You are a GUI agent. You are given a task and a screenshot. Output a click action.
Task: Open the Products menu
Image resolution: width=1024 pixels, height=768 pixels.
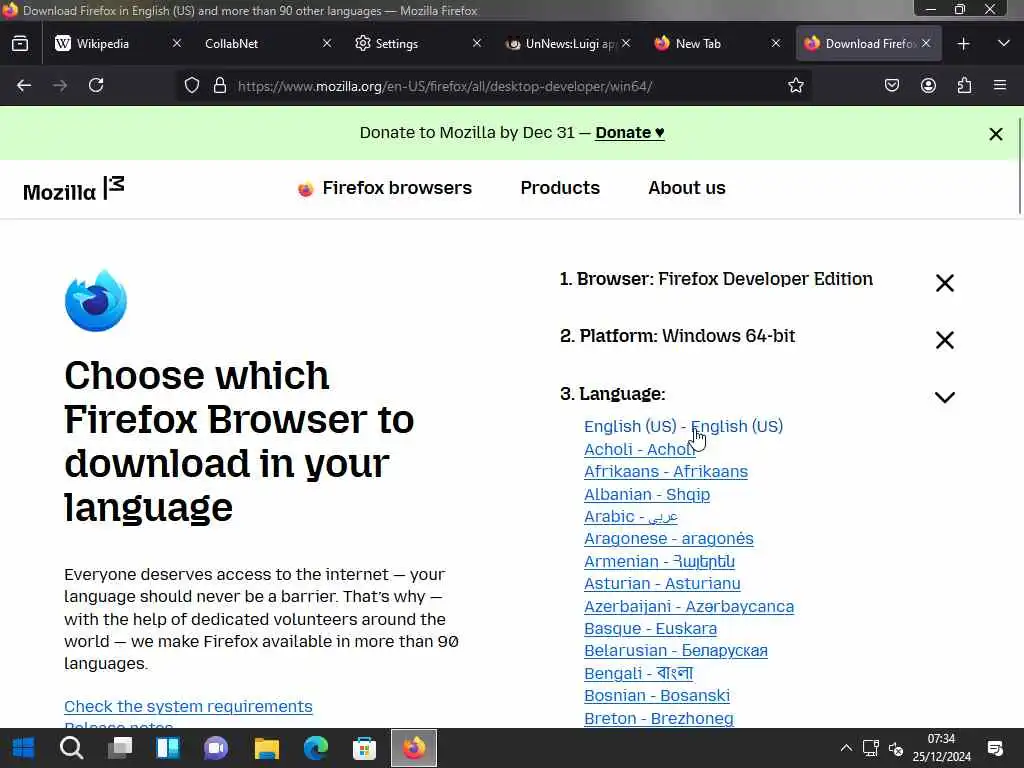[x=560, y=188]
